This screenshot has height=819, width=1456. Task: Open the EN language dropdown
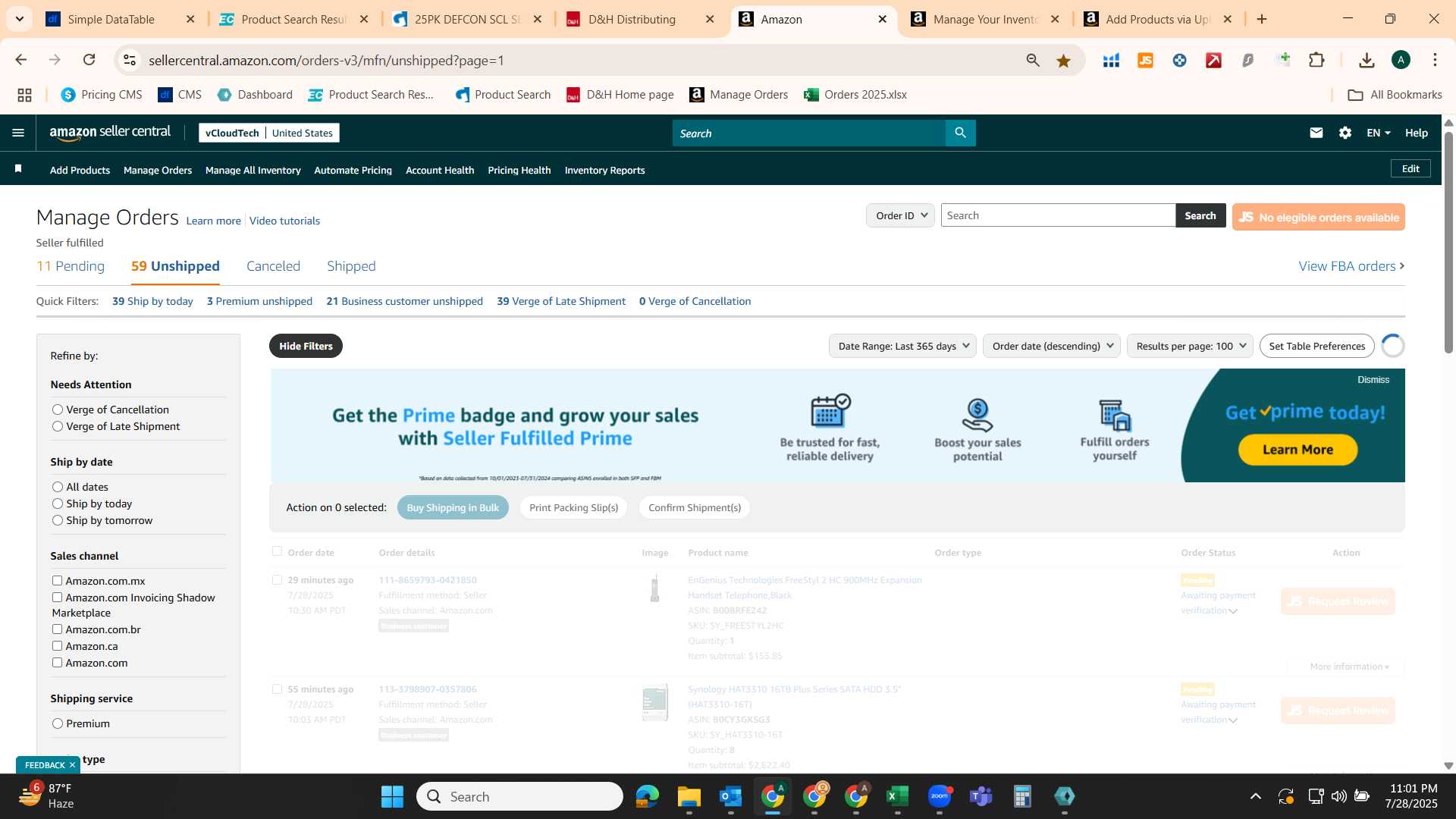click(x=1378, y=133)
